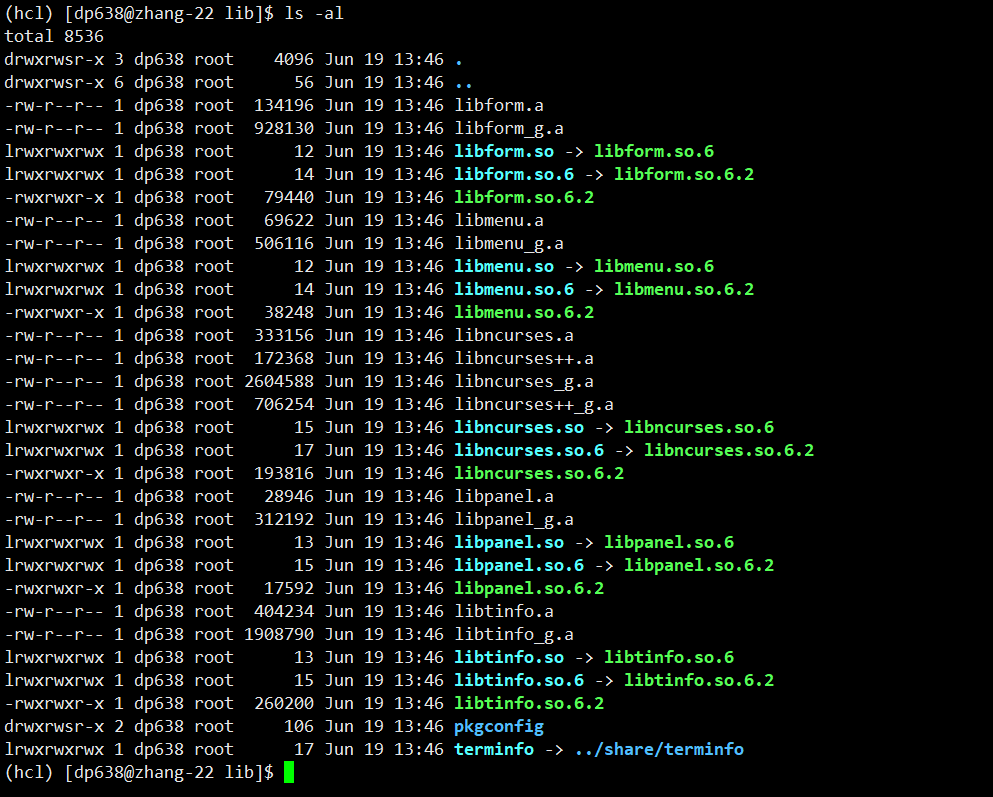This screenshot has height=797, width=993.
Task: Click the libpanel.so.6.2 file name
Action: tap(529, 588)
